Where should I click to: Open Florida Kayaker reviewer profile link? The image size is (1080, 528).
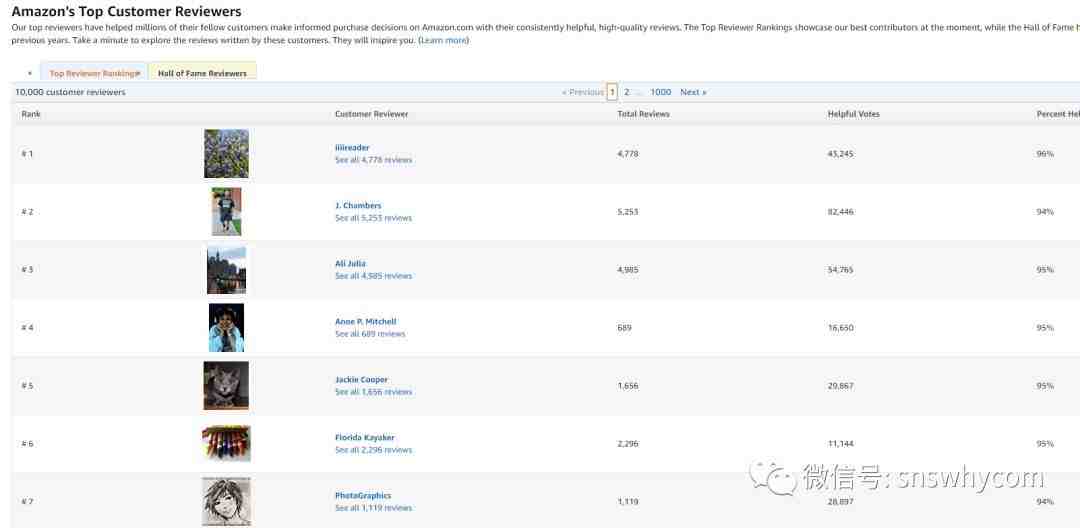tap(365, 437)
